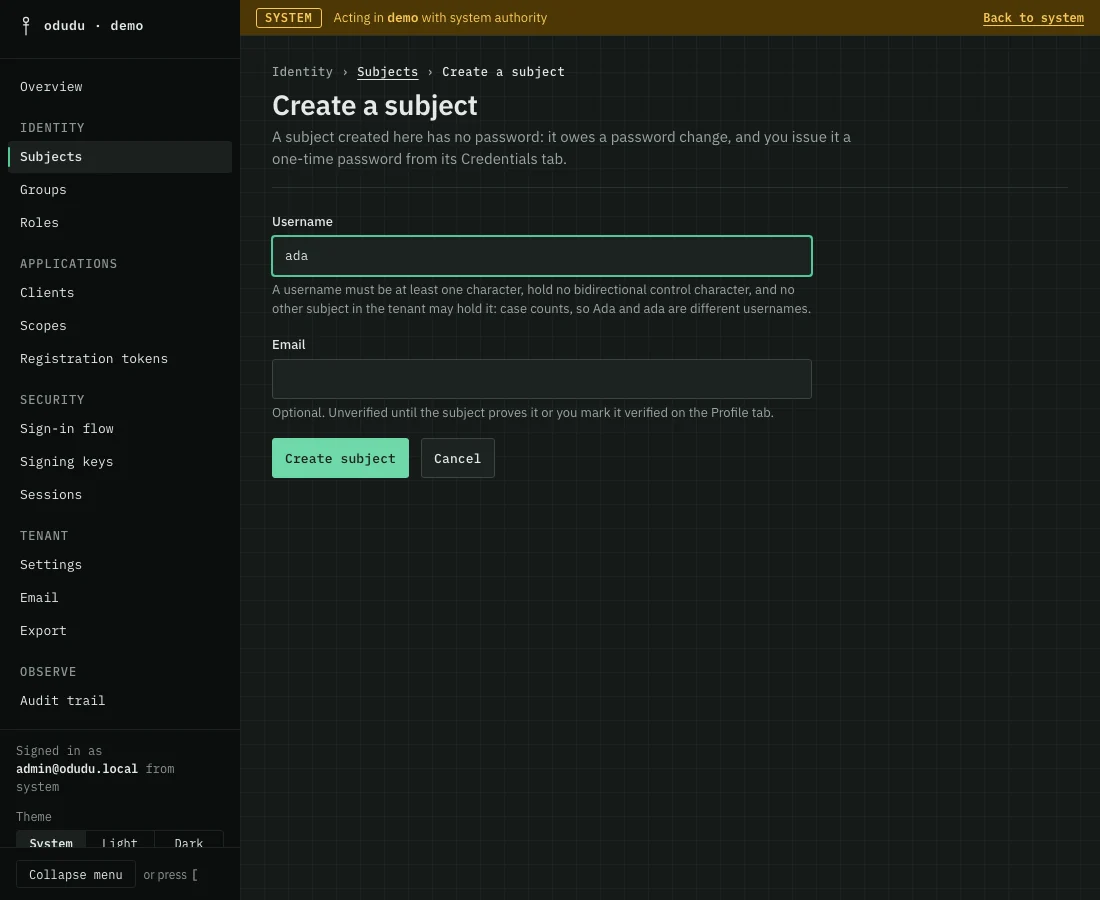
Task: Click 'Create a subject' breadcrumb text
Action: coord(503,72)
